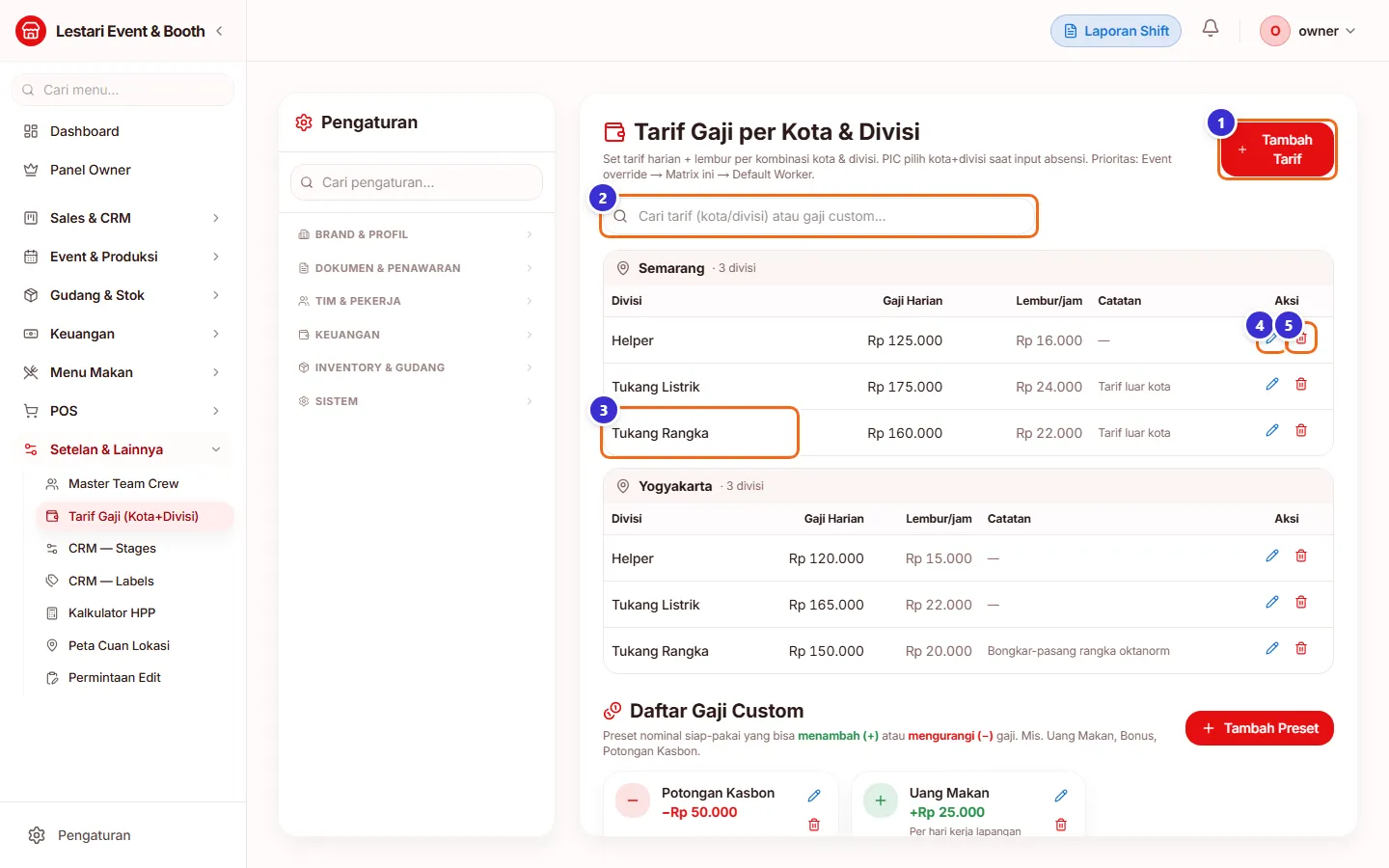Edit the Semarang Tukang Listrik tariff pencil icon

[x=1272, y=384]
